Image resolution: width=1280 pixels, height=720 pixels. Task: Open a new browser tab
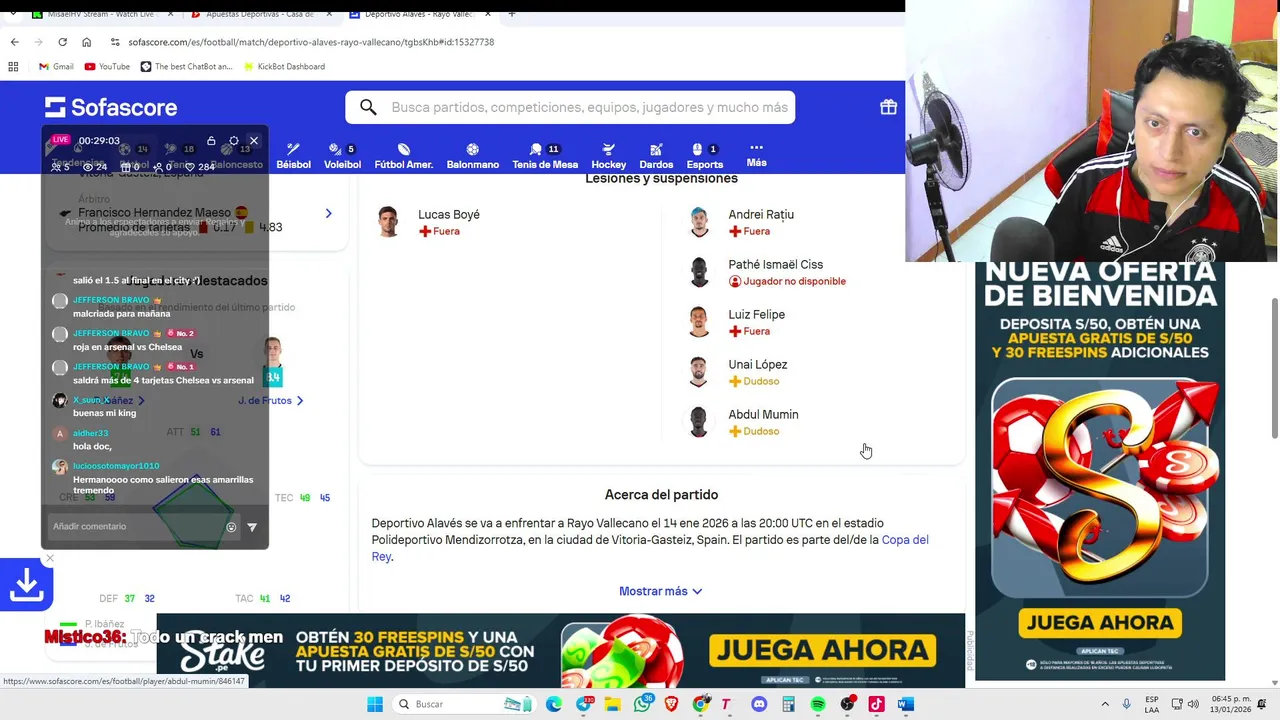[511, 14]
